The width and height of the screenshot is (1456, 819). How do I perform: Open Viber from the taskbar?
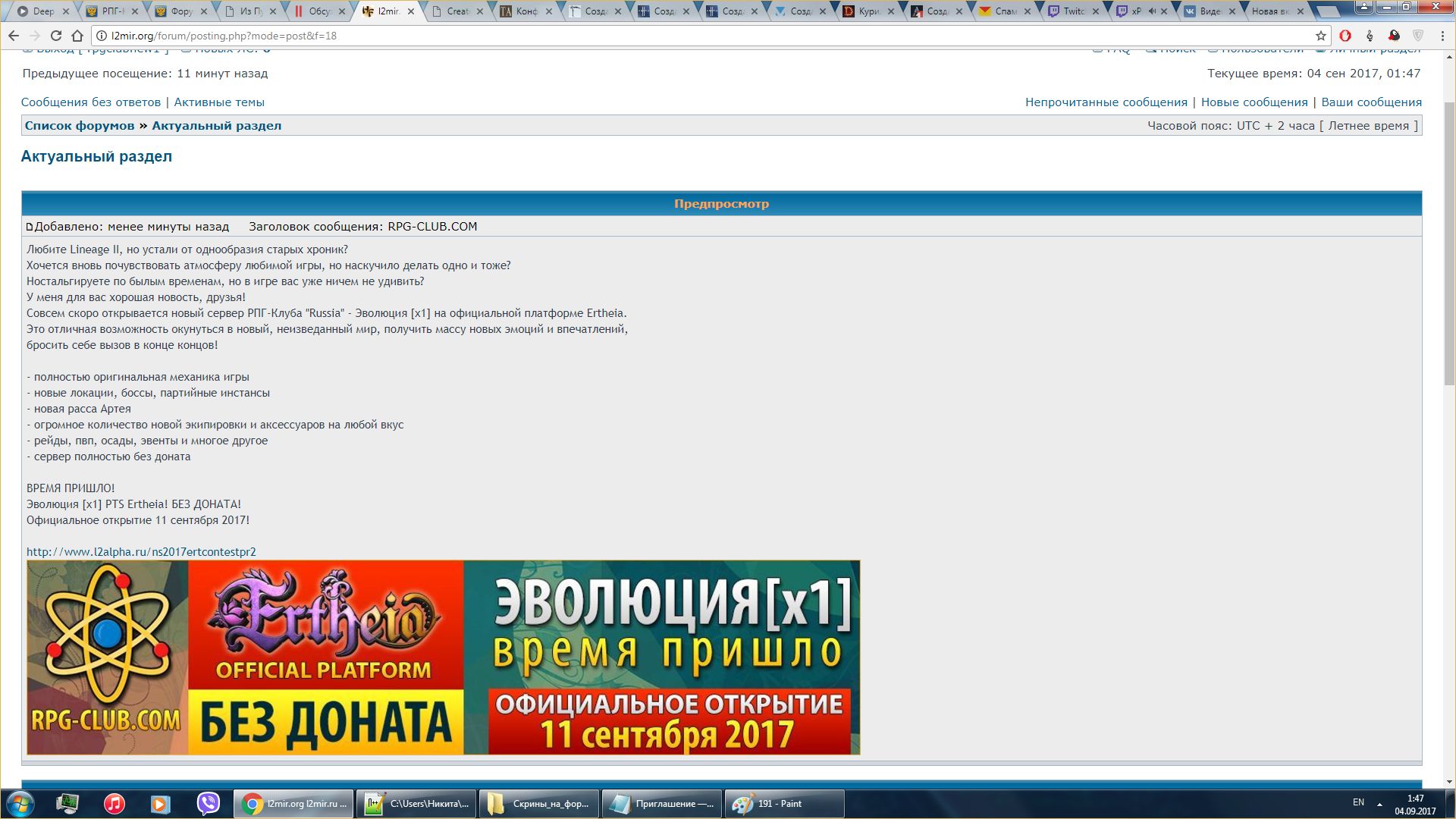click(x=208, y=804)
